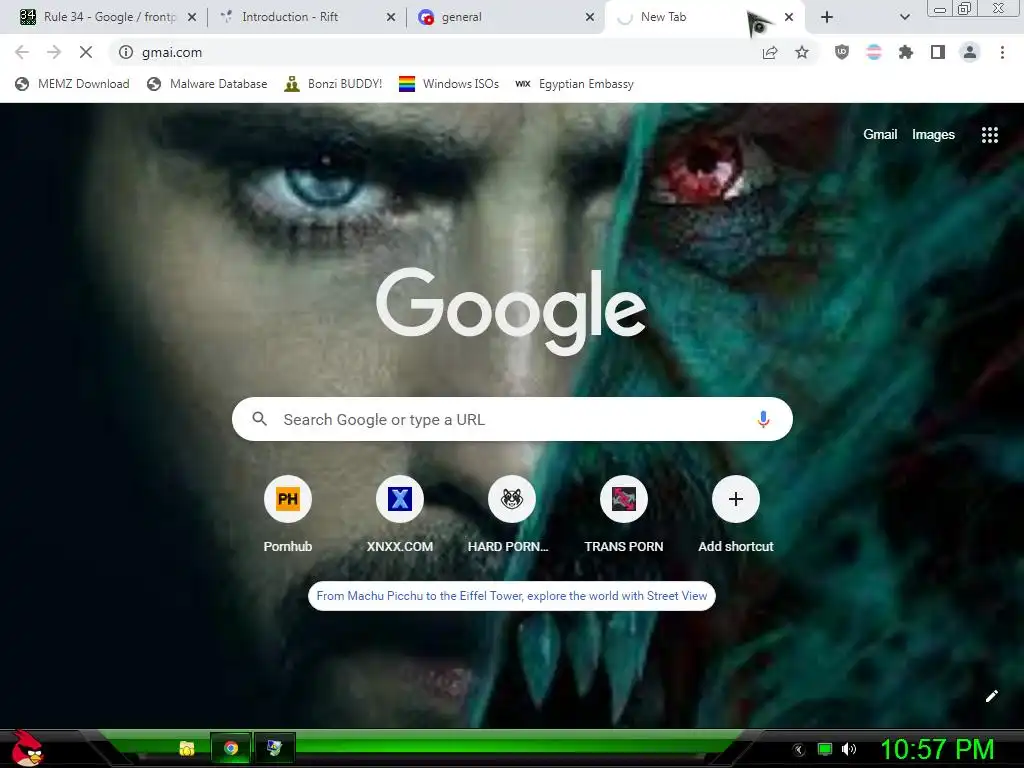1024x768 pixels.
Task: Show hidden tray icons arrow
Action: (798, 750)
